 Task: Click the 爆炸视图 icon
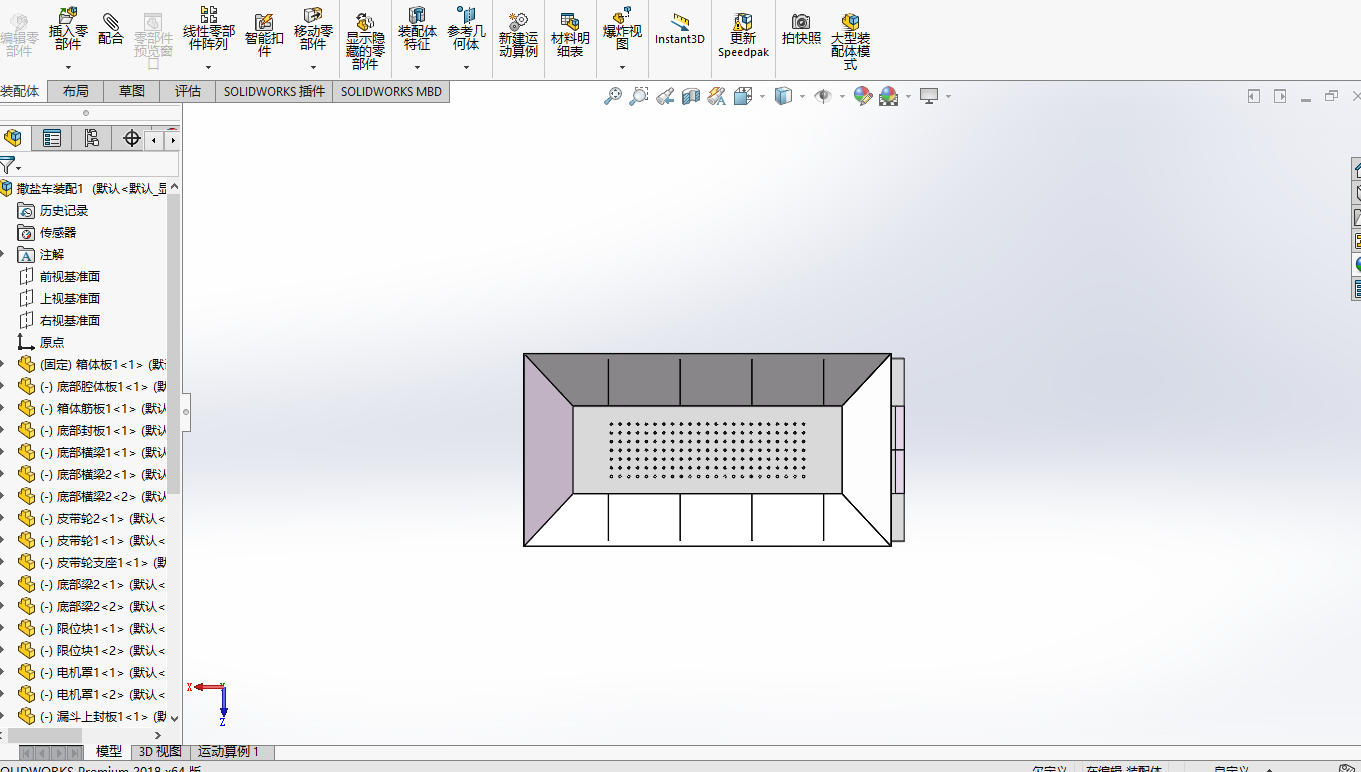pyautogui.click(x=622, y=28)
